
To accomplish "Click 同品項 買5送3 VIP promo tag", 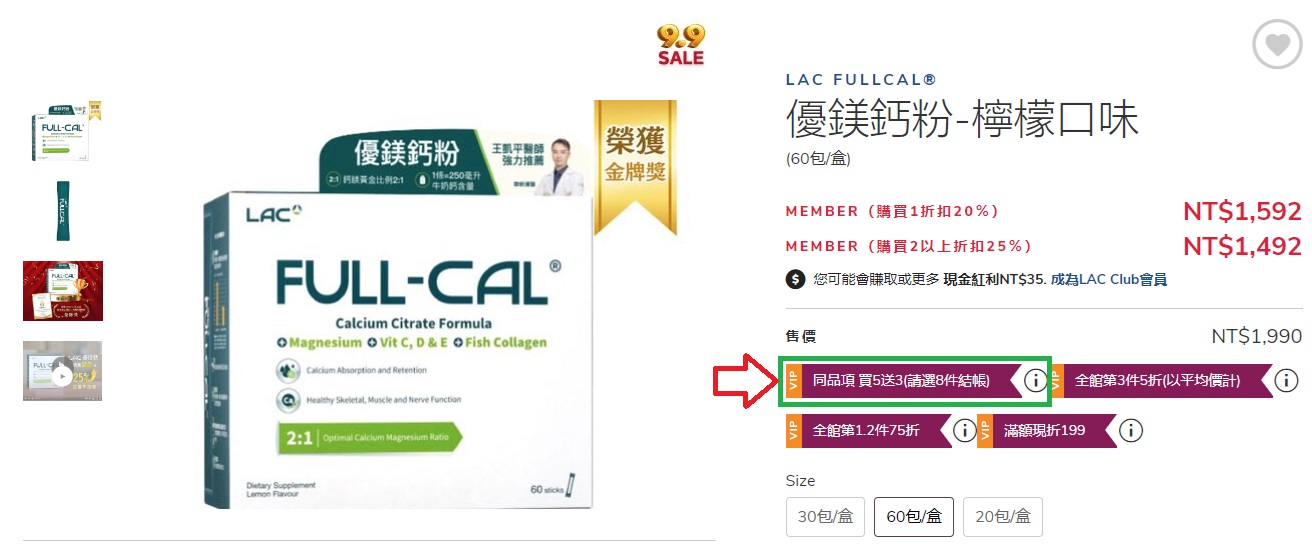I will (902, 380).
